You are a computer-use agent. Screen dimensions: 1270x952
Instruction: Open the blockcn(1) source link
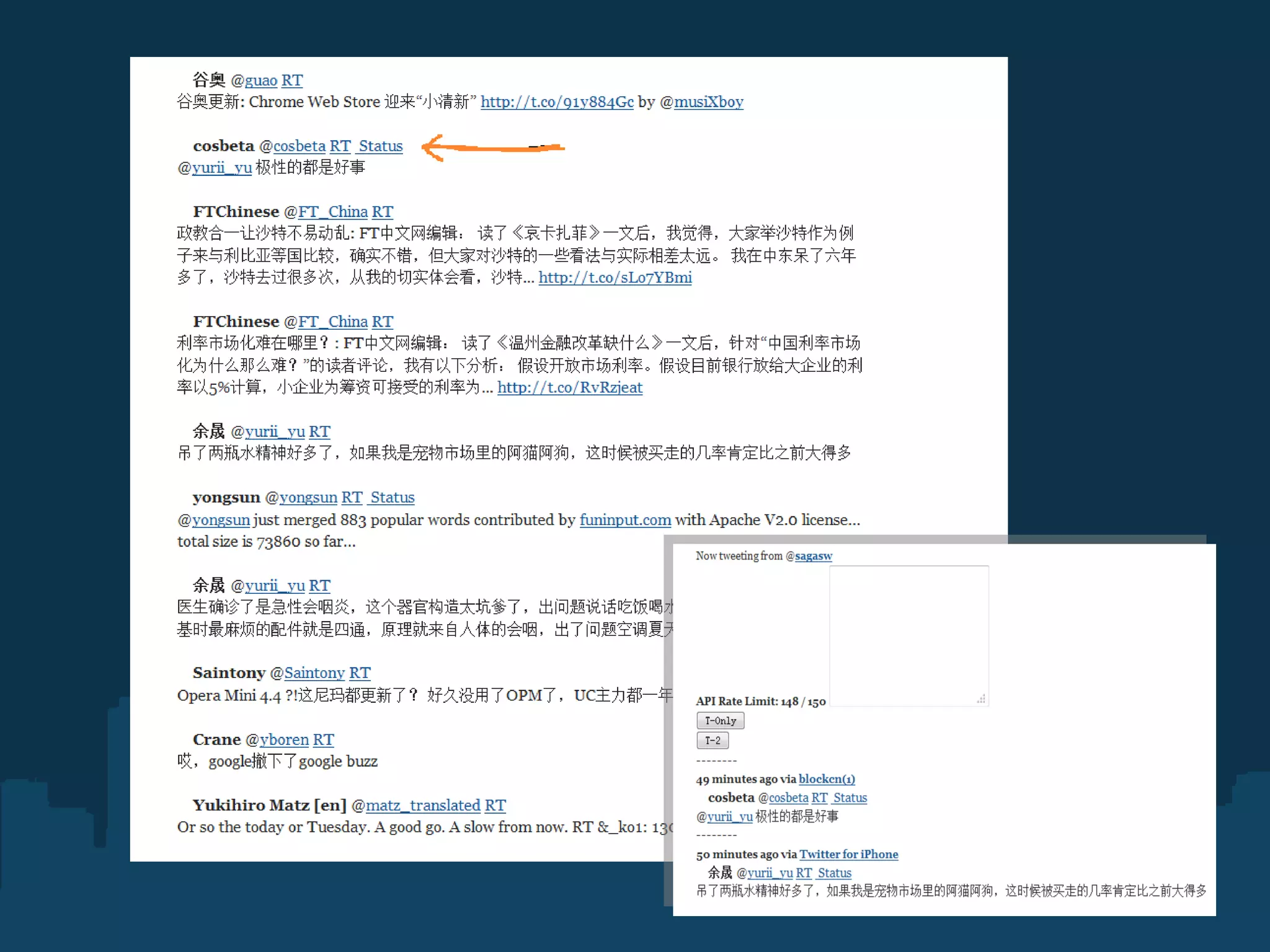[x=826, y=779]
